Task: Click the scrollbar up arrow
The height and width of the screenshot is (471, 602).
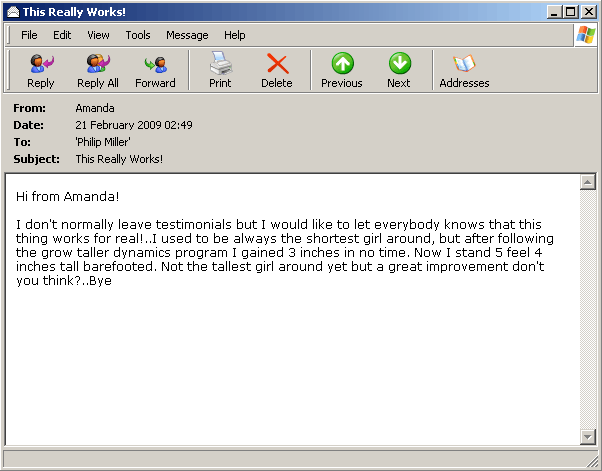Action: (x=588, y=183)
